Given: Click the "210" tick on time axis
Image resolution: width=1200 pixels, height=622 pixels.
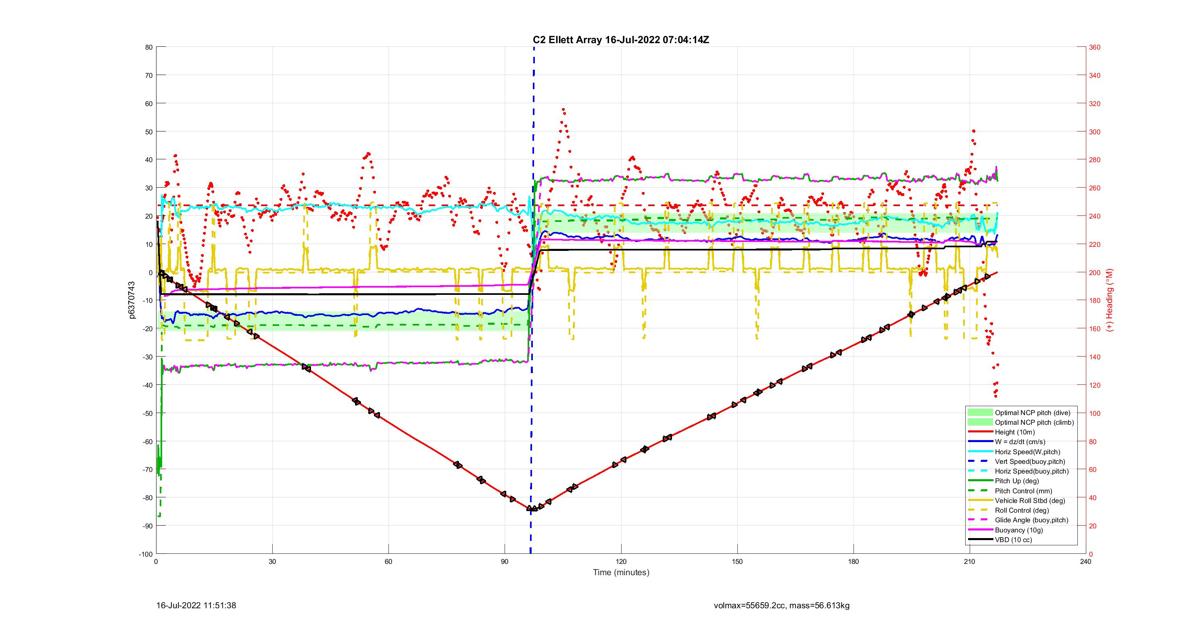Looking at the screenshot, I should [969, 563].
